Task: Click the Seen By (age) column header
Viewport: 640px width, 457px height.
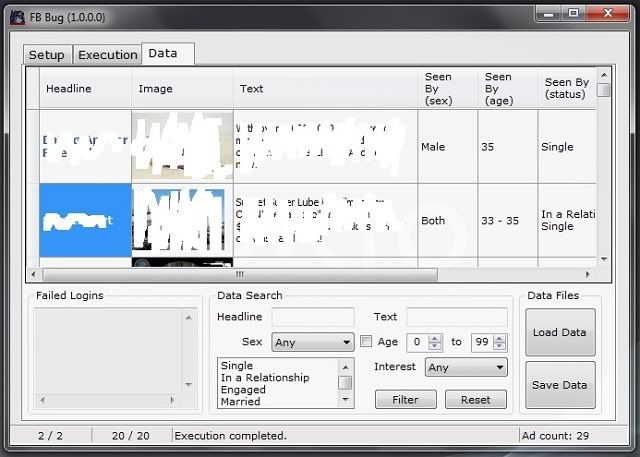Action: click(498, 89)
